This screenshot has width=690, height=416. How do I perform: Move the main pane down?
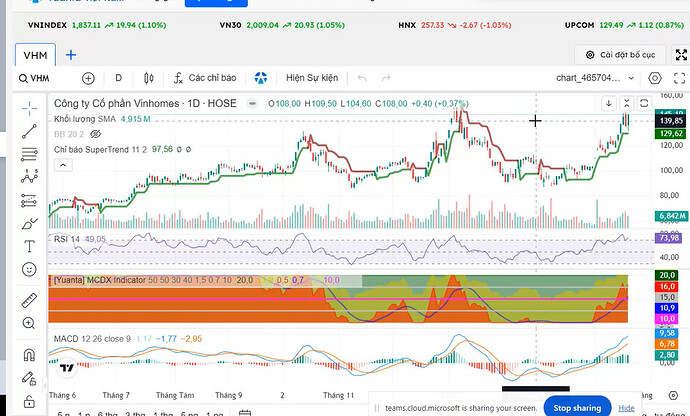pyautogui.click(x=609, y=103)
